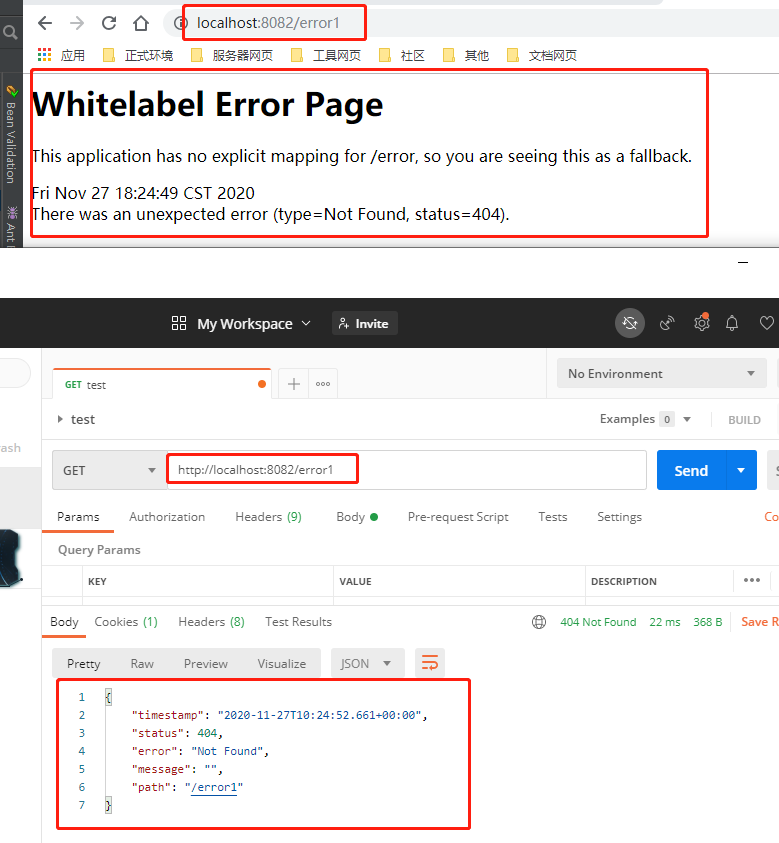Image resolution: width=779 pixels, height=843 pixels.
Task: Toggle line wrap icon in response
Action: click(x=430, y=662)
